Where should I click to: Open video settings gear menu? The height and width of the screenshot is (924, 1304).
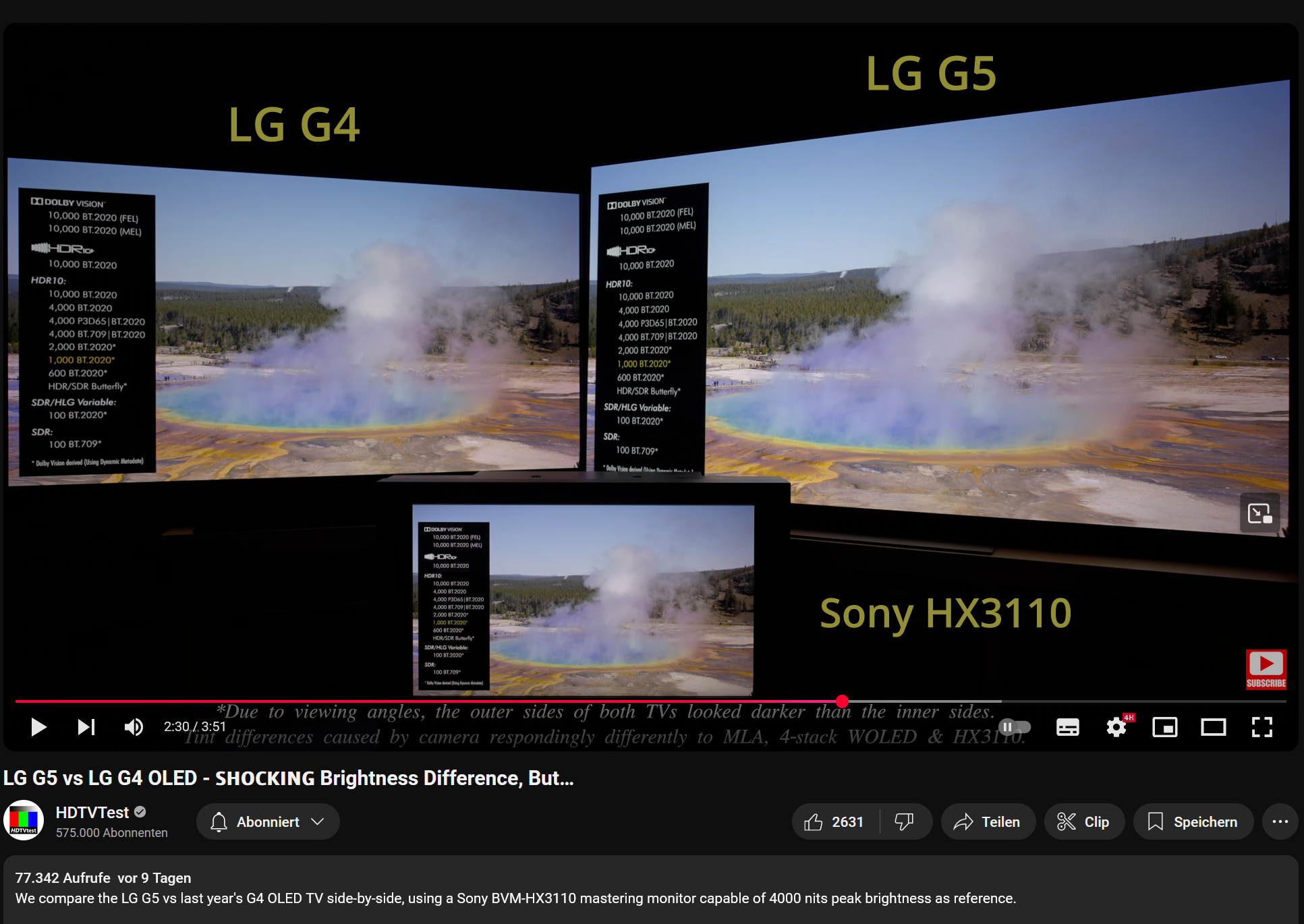(1116, 727)
